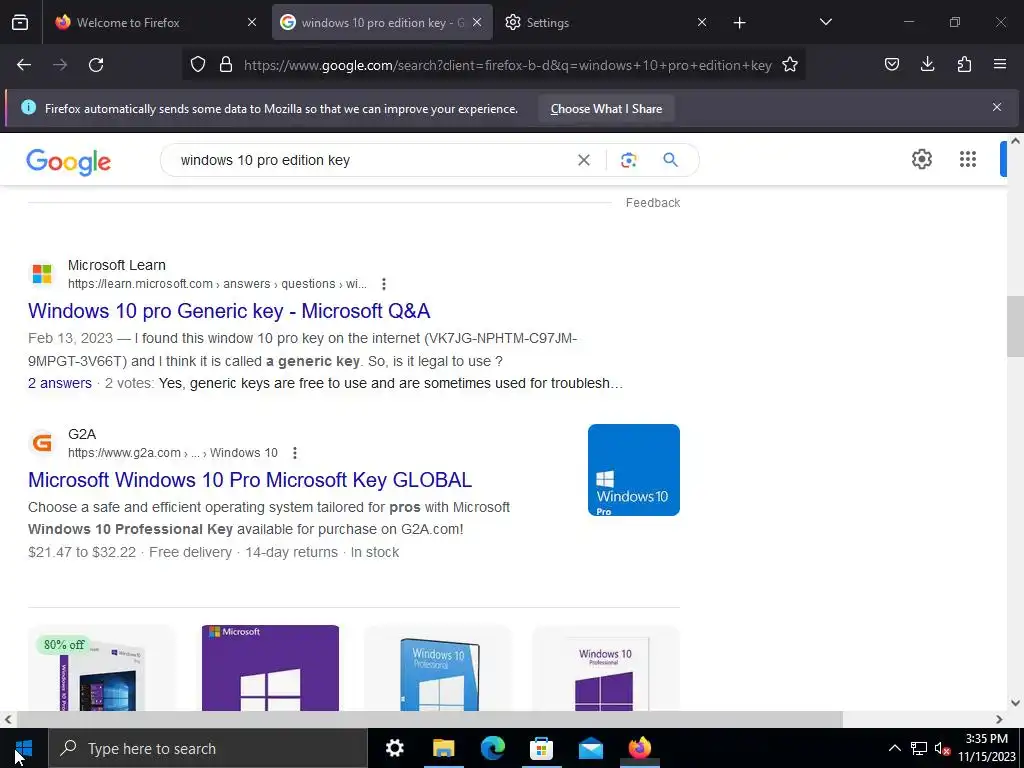This screenshot has height=768, width=1024.
Task: Close the Google search tab
Action: (x=477, y=23)
